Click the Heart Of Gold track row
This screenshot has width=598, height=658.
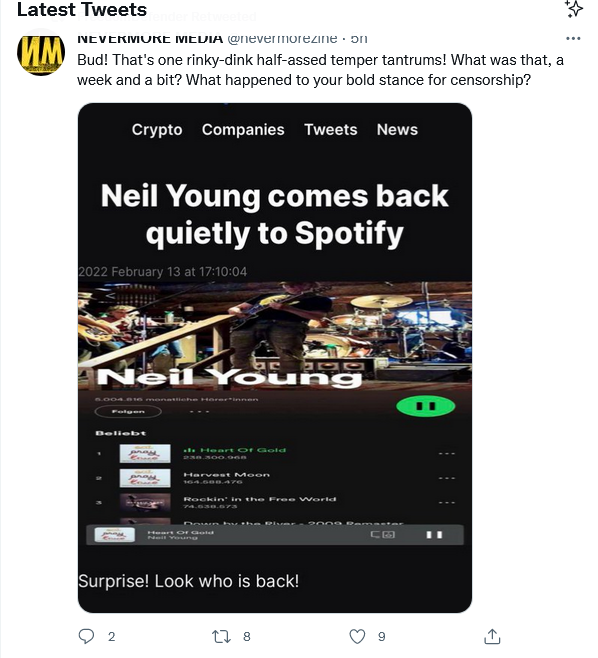click(x=275, y=453)
